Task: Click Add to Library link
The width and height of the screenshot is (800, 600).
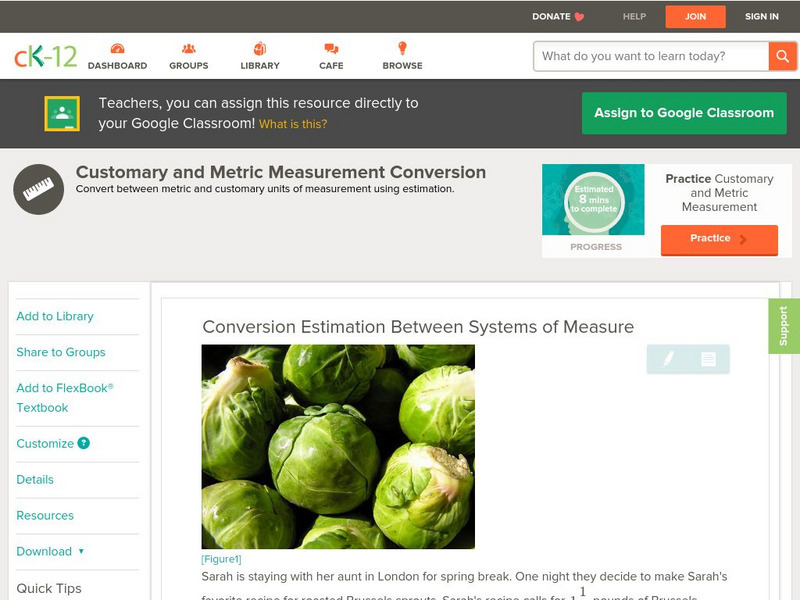Action: (55, 316)
